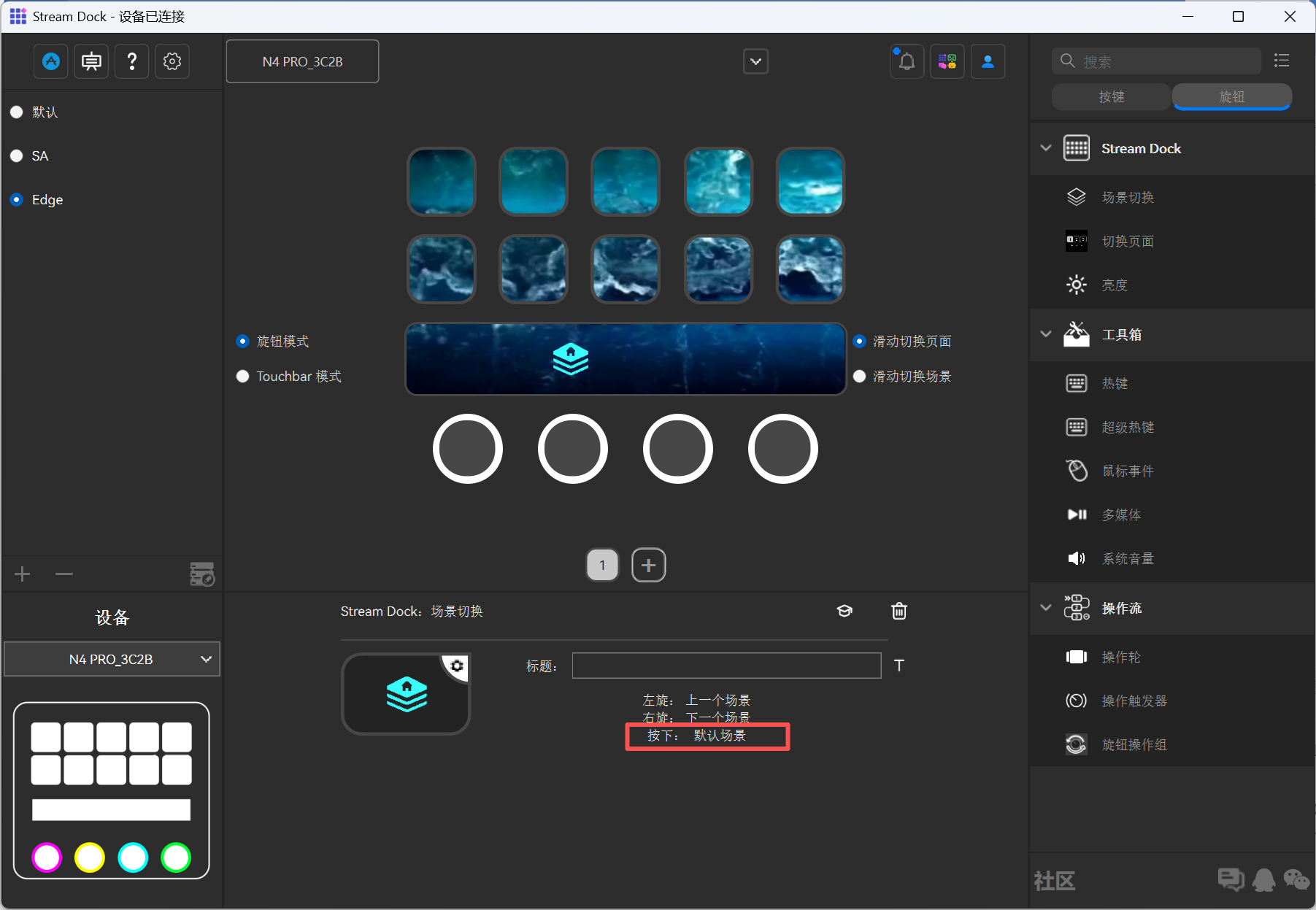Screen dimensions: 1316x910
Task: Open the colorful plugin store icon
Action: (x=947, y=61)
